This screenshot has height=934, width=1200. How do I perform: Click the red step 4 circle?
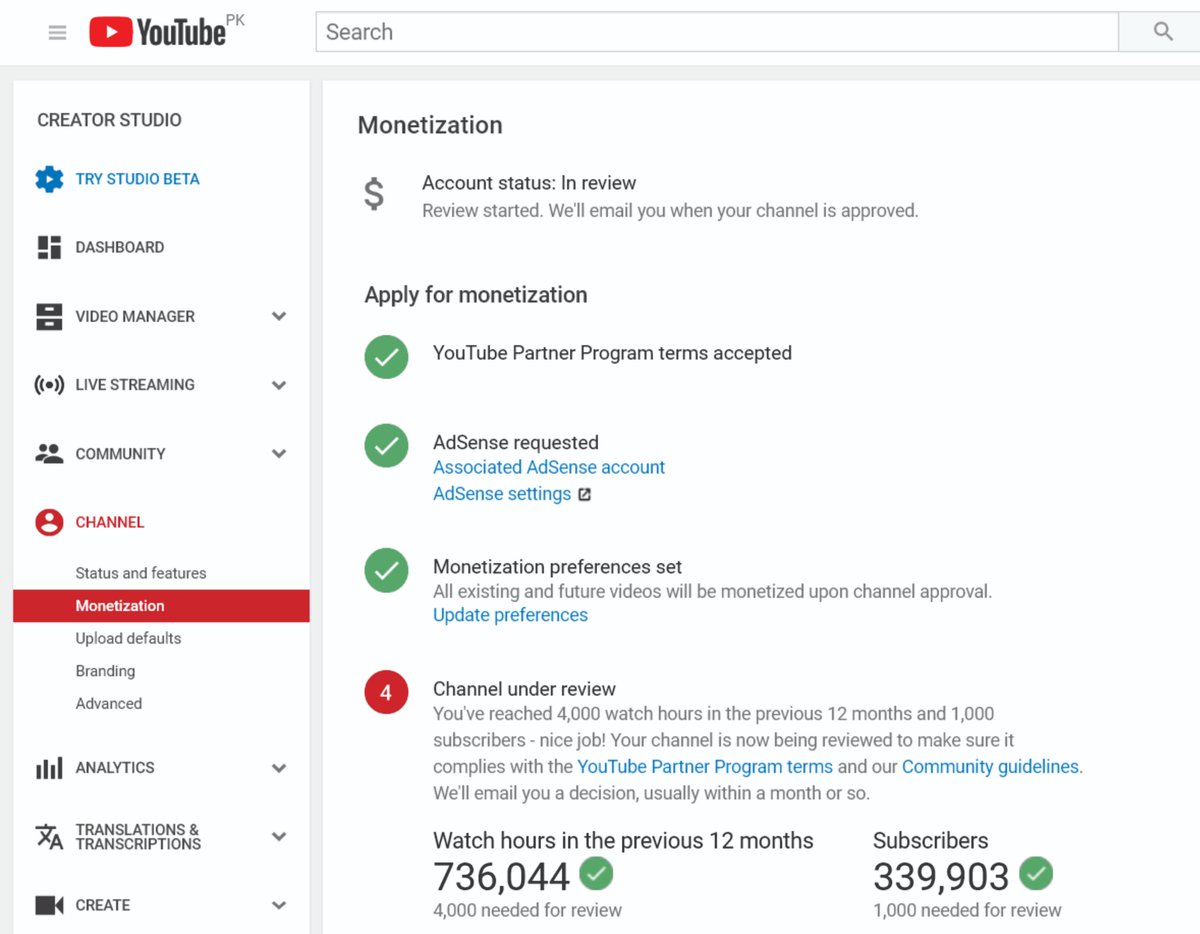pos(386,692)
